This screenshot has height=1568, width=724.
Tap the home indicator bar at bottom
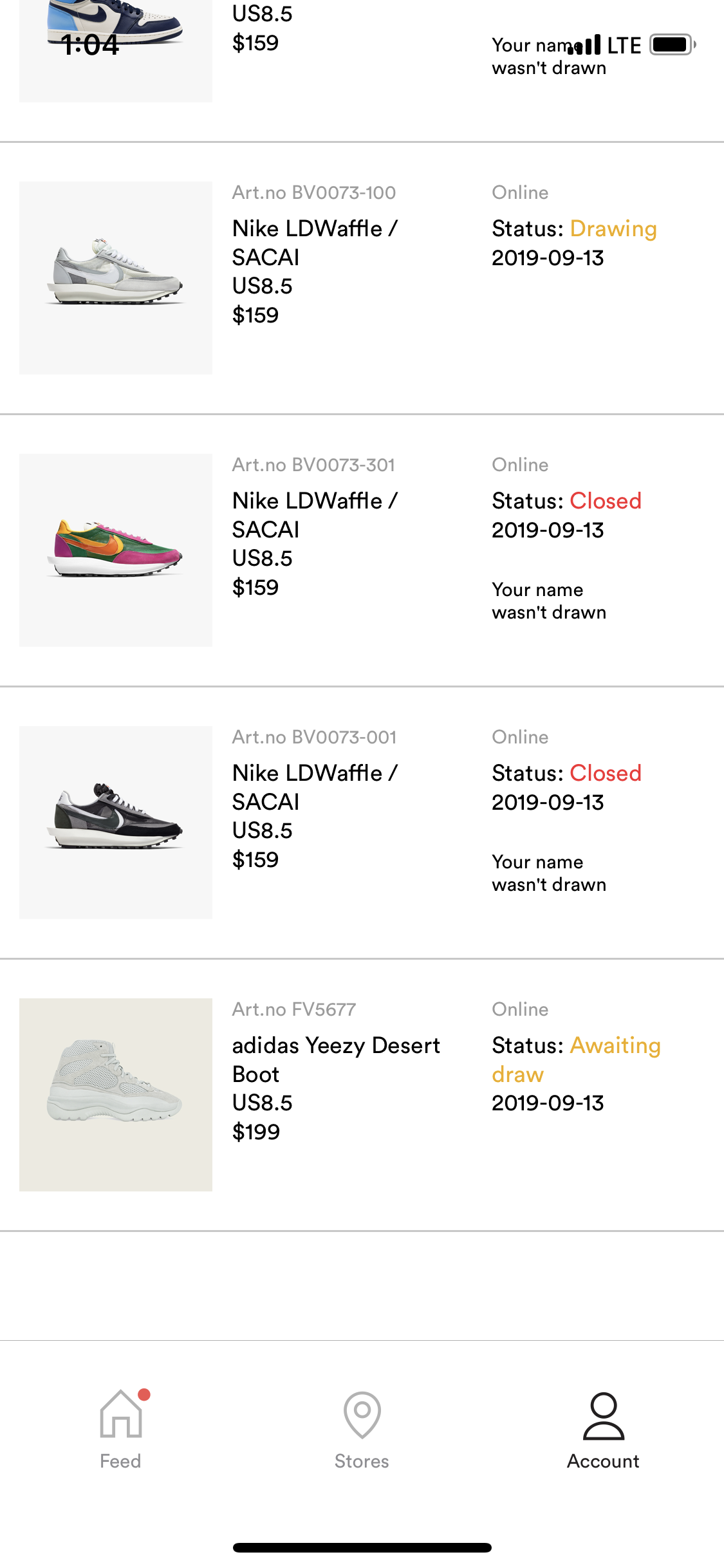362,1547
